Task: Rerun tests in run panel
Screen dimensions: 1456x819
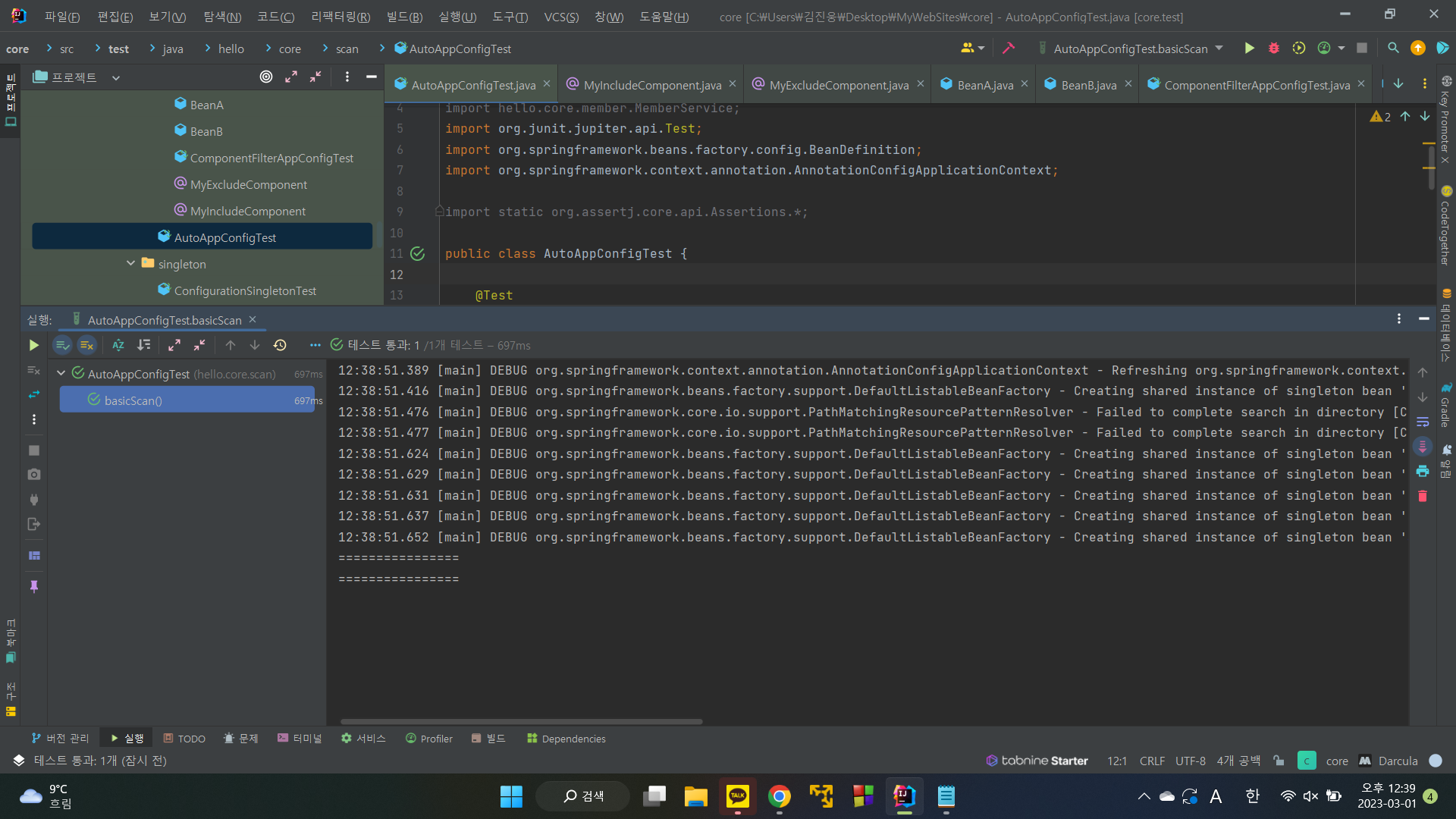Action: pos(33,345)
